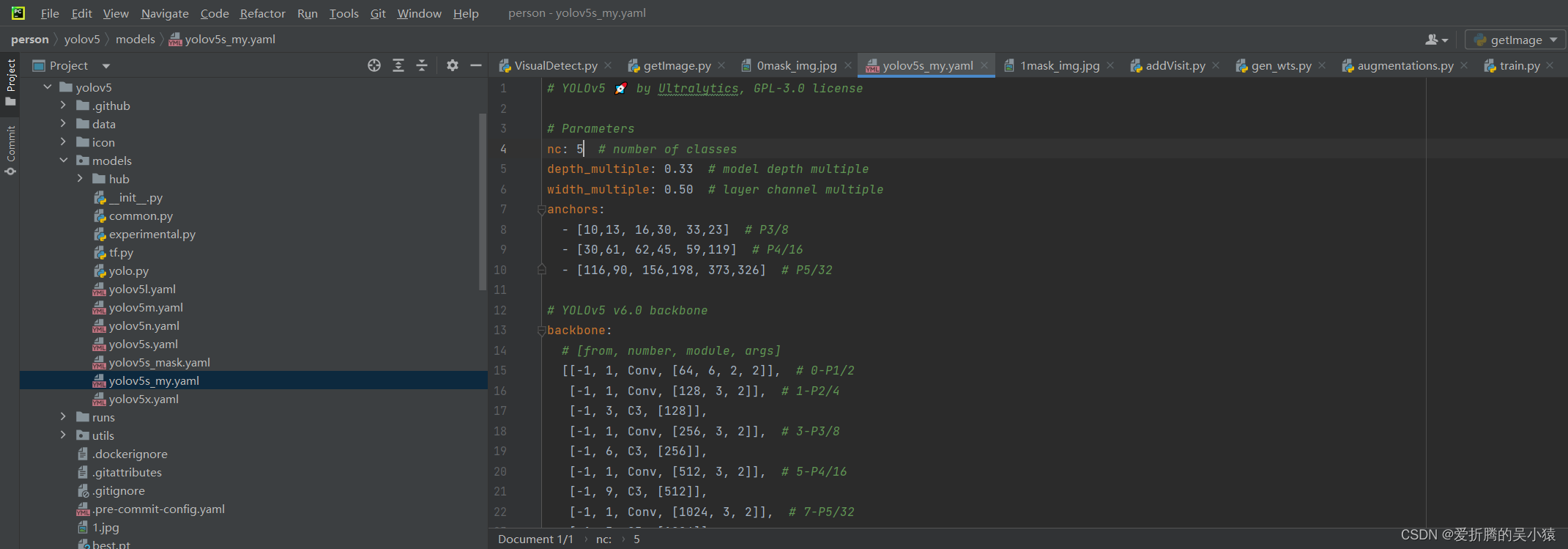Image resolution: width=1568 pixels, height=549 pixels.
Task: Collapse the models folder
Action: coord(64,161)
